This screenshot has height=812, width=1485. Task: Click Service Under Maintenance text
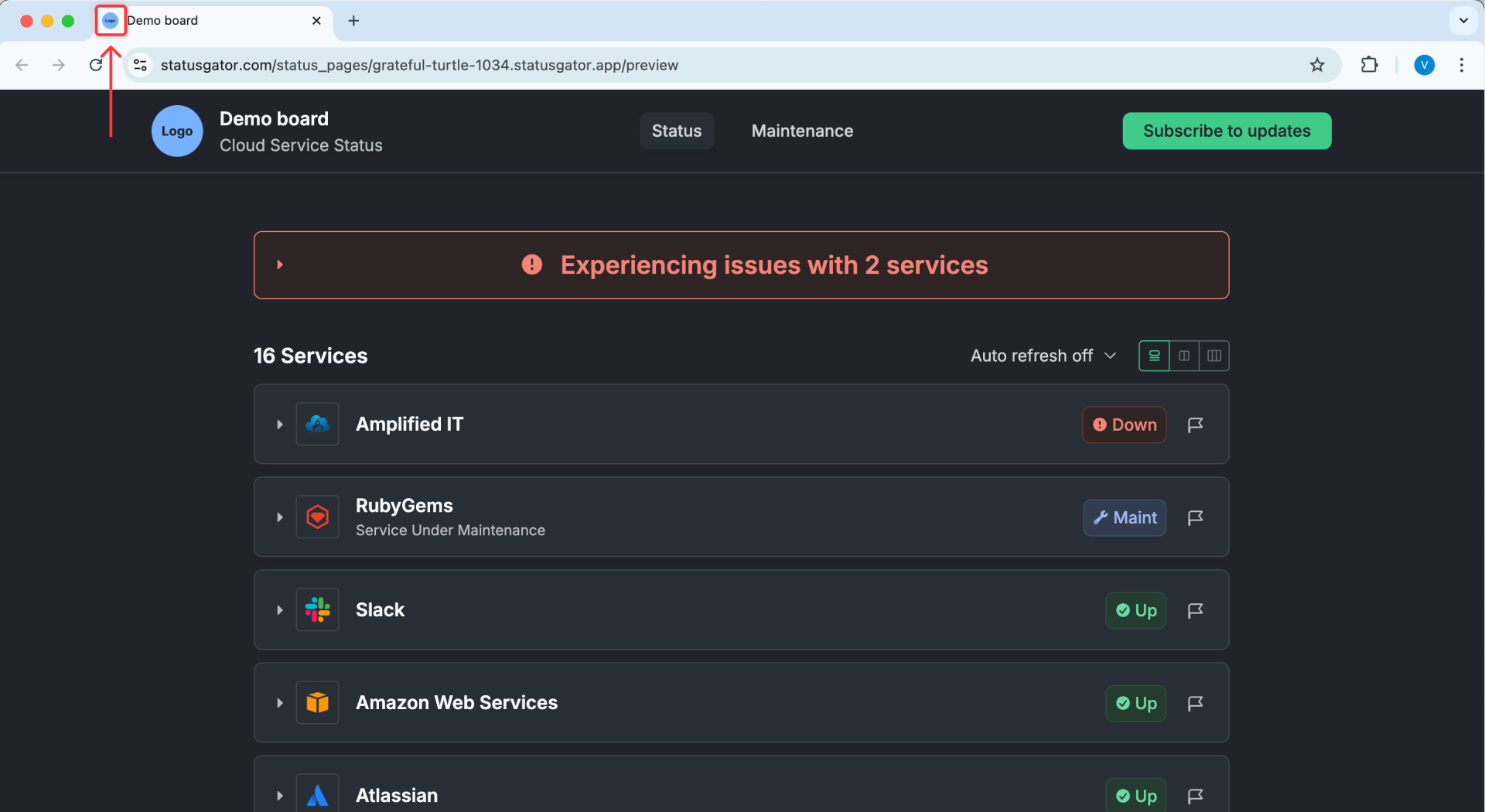pos(450,531)
